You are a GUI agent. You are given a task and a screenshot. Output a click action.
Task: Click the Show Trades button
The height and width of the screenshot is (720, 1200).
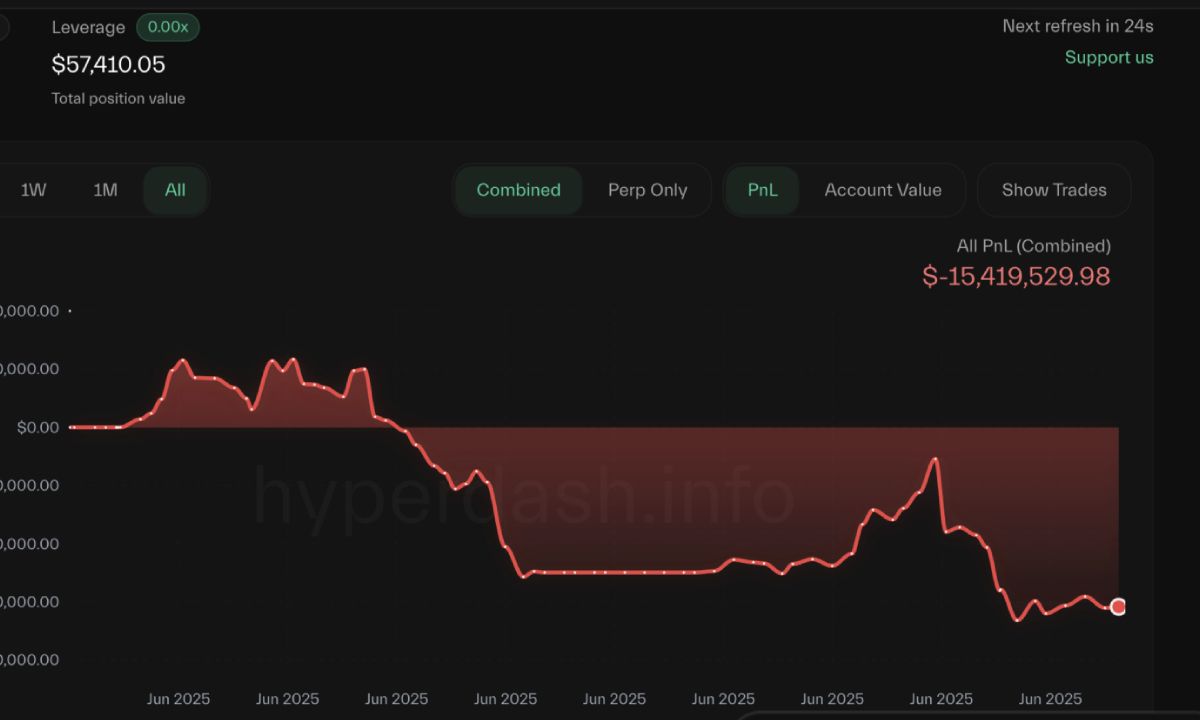[1054, 190]
